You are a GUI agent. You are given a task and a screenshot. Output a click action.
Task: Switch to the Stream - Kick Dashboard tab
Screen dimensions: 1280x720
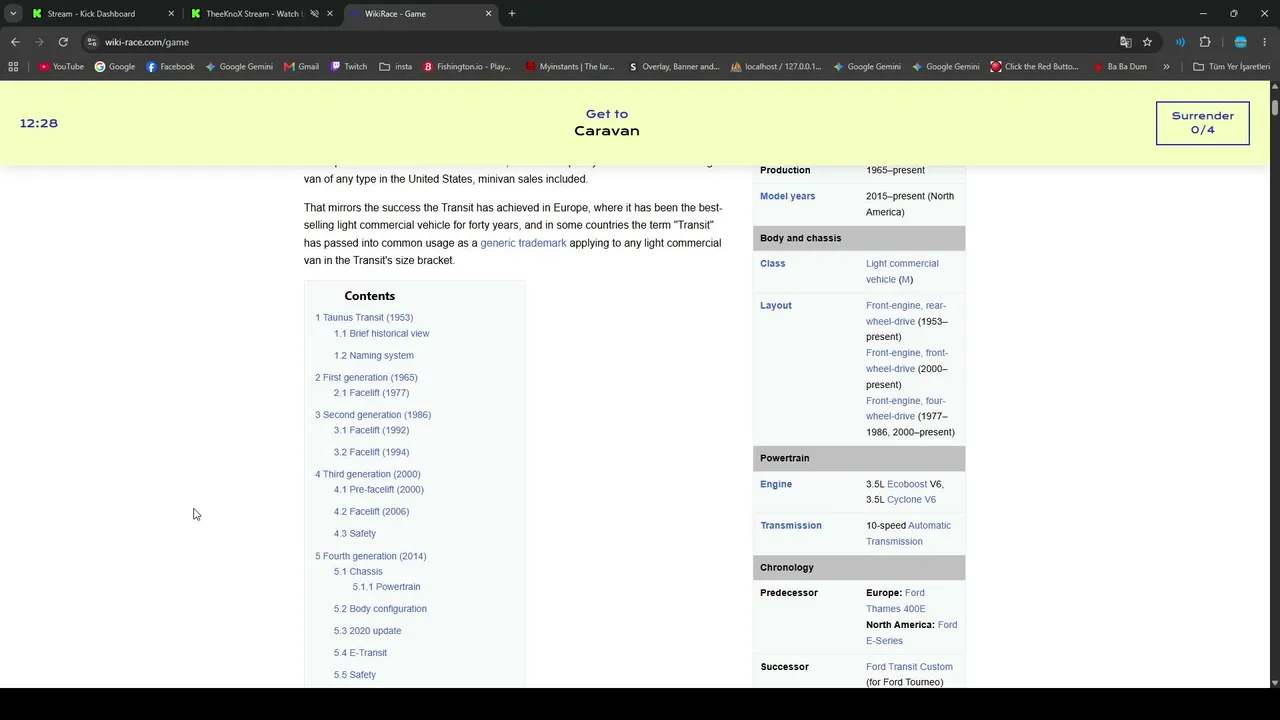(90, 14)
